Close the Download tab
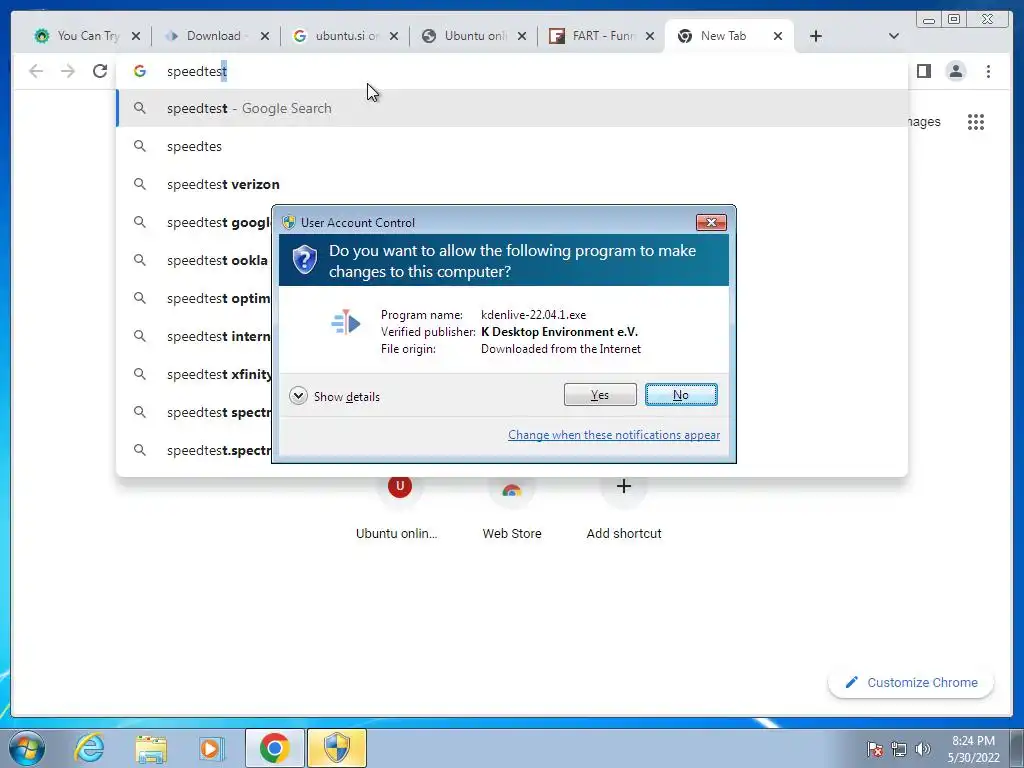1024x768 pixels. (264, 36)
